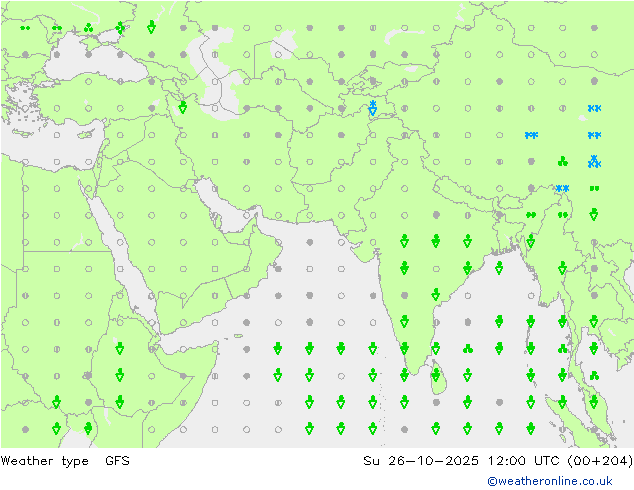The height and width of the screenshot is (490, 634).
Task: Click the green shower symbol west of the Caspian Sea
Action: pos(183,108)
